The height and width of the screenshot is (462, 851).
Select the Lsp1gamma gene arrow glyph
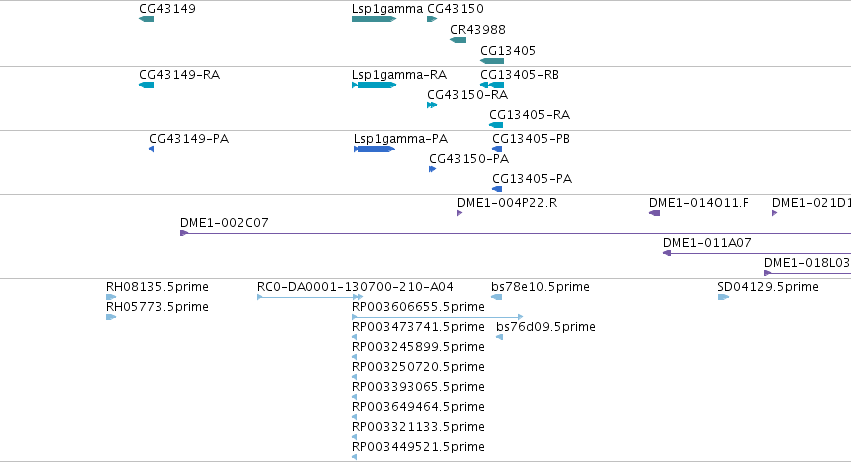(374, 19)
